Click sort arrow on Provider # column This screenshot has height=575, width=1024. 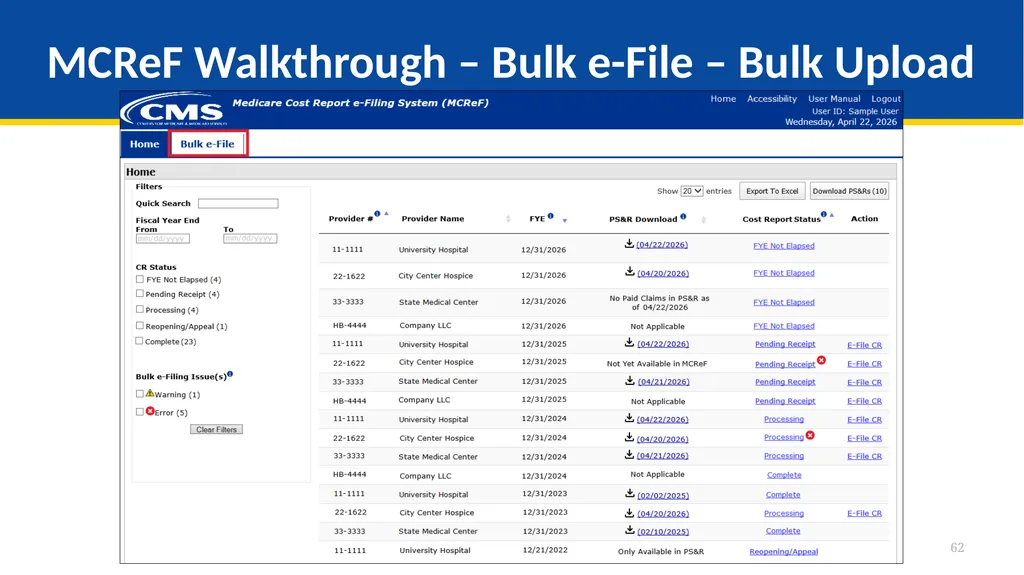[387, 214]
